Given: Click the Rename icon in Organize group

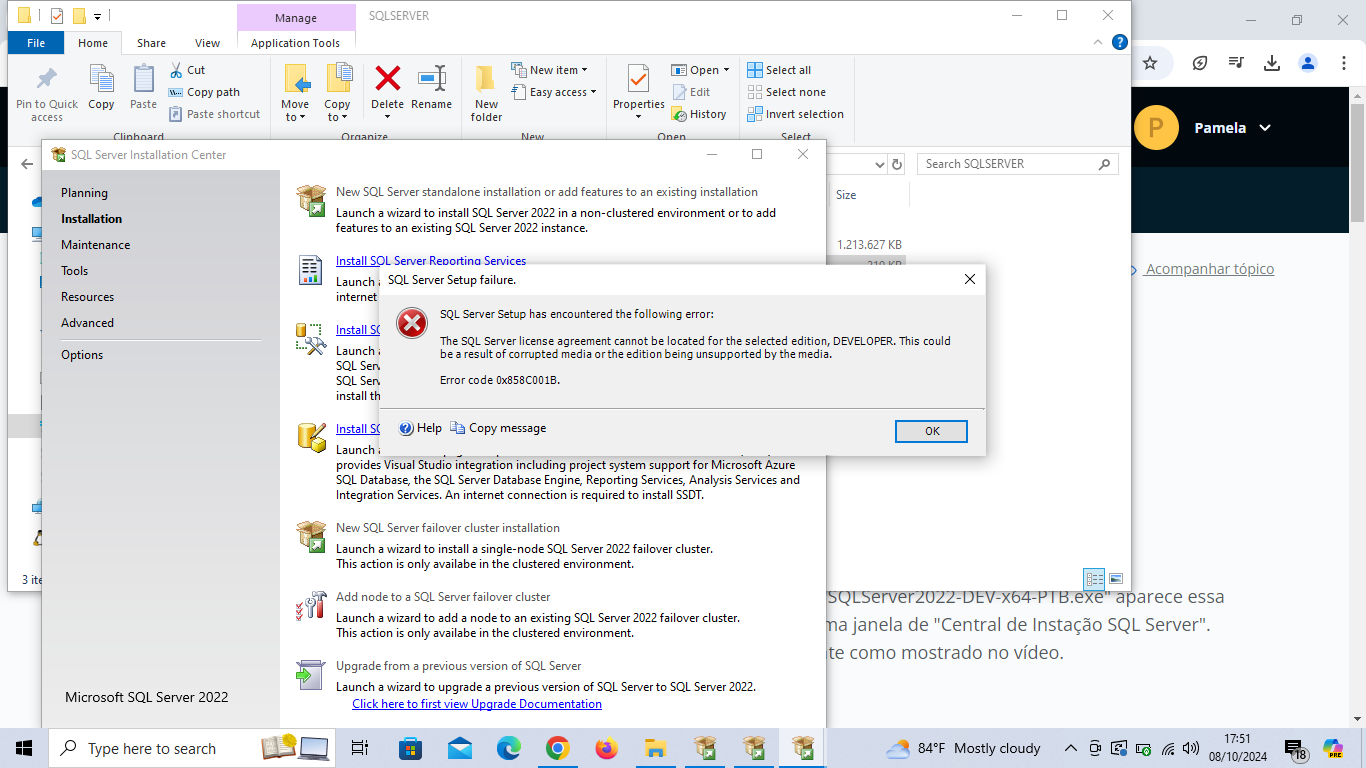Looking at the screenshot, I should [432, 79].
